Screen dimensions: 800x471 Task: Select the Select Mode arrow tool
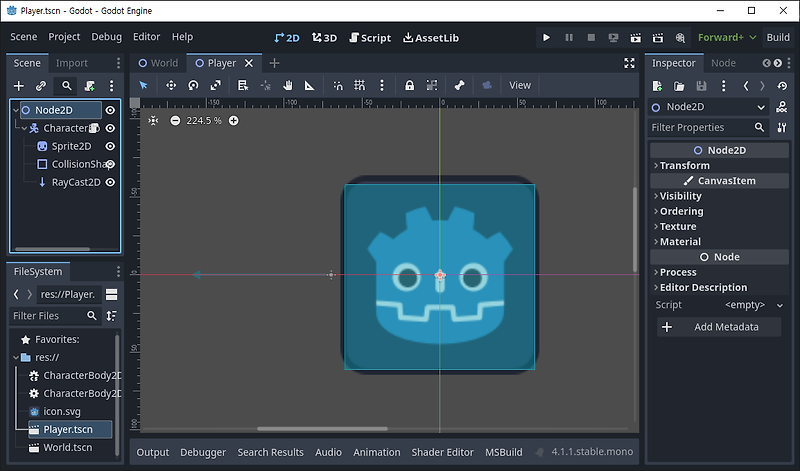pos(143,85)
